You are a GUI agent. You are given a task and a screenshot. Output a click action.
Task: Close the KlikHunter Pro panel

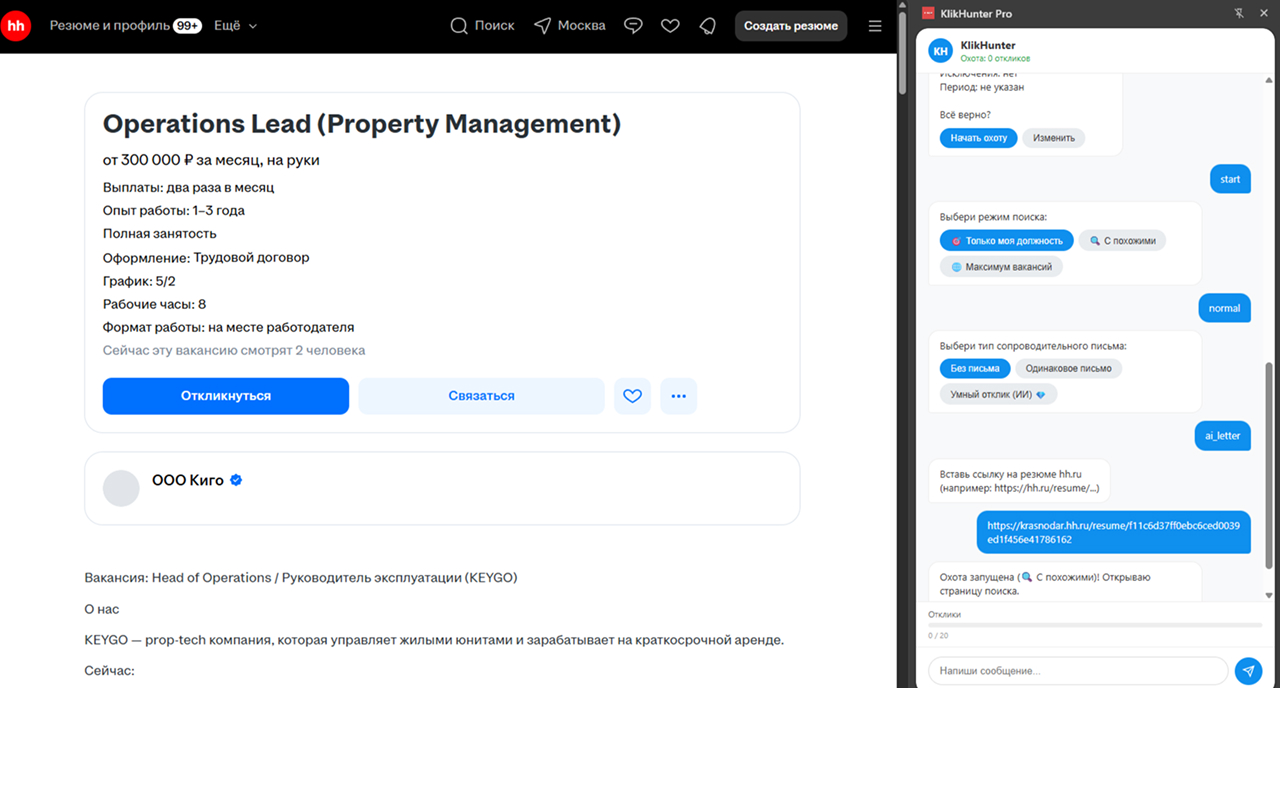click(x=1264, y=13)
